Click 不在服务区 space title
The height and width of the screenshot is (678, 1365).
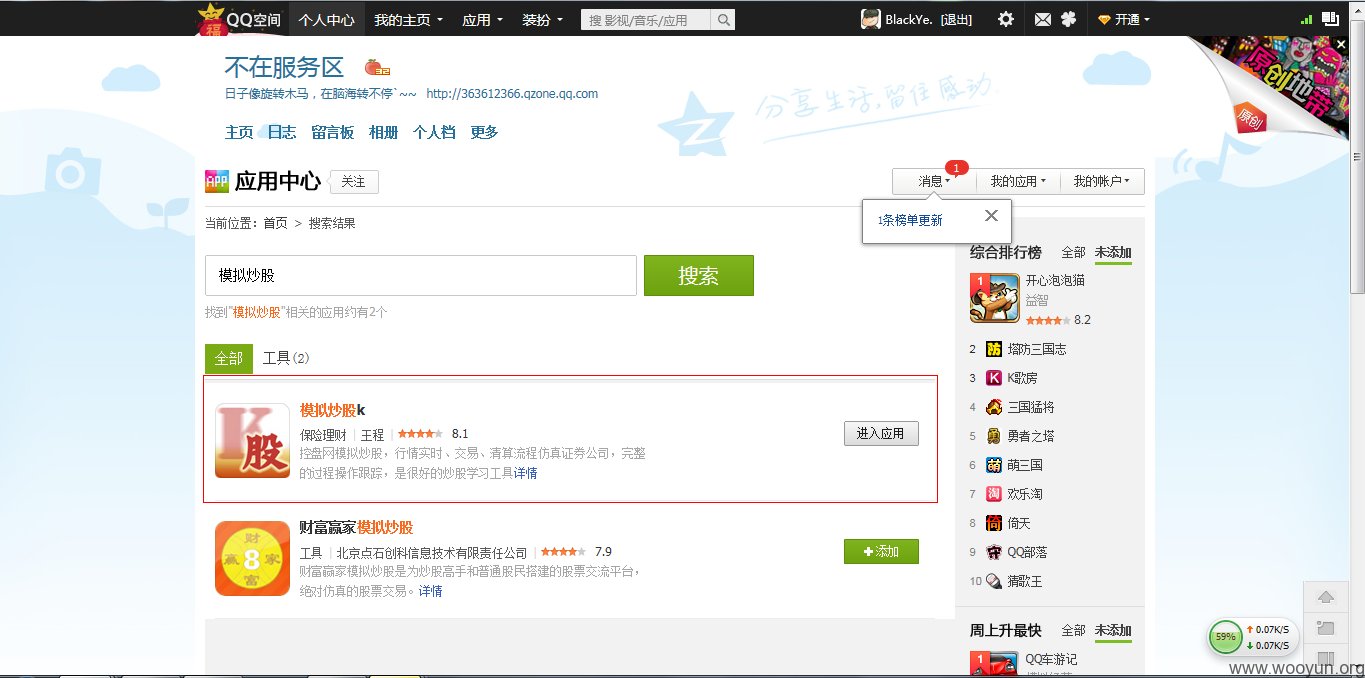coord(284,67)
